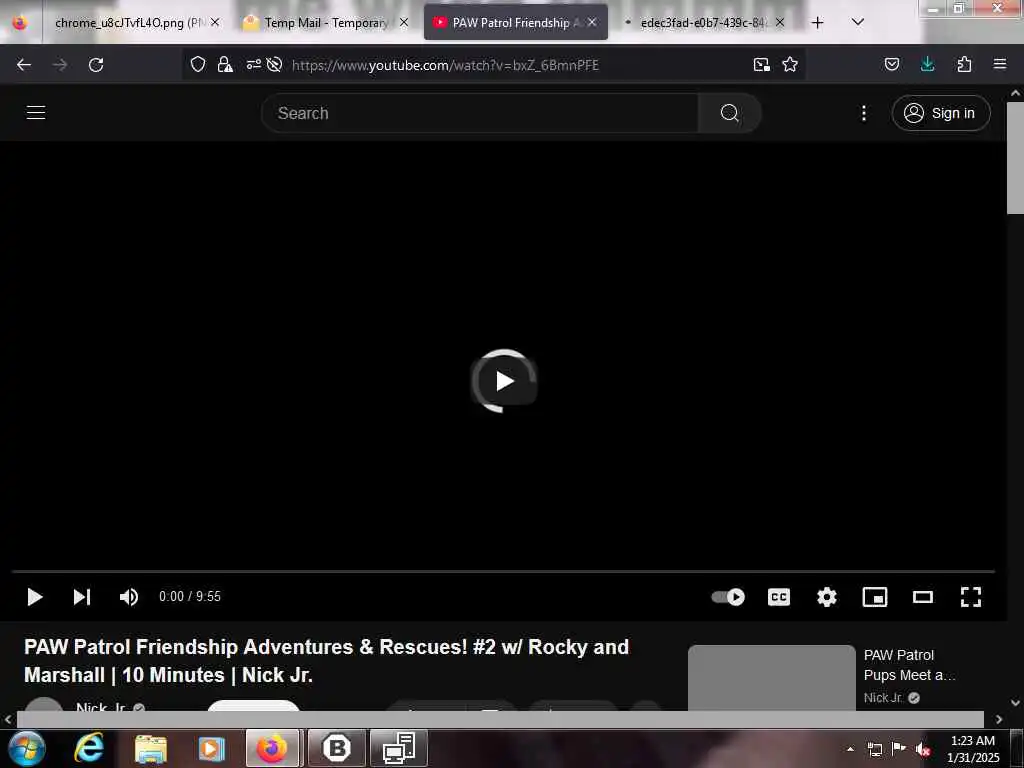This screenshot has width=1024, height=768.
Task: Play the video using the center play button
Action: [504, 381]
